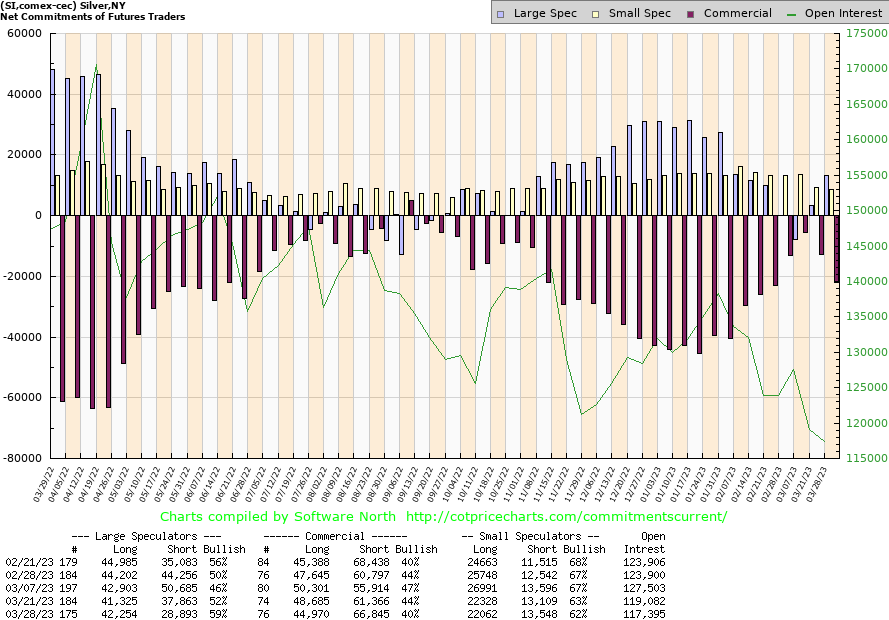Viewport: 889px width, 620px height.
Task: Select the Commercial legend label
Action: pyautogui.click(x=737, y=13)
